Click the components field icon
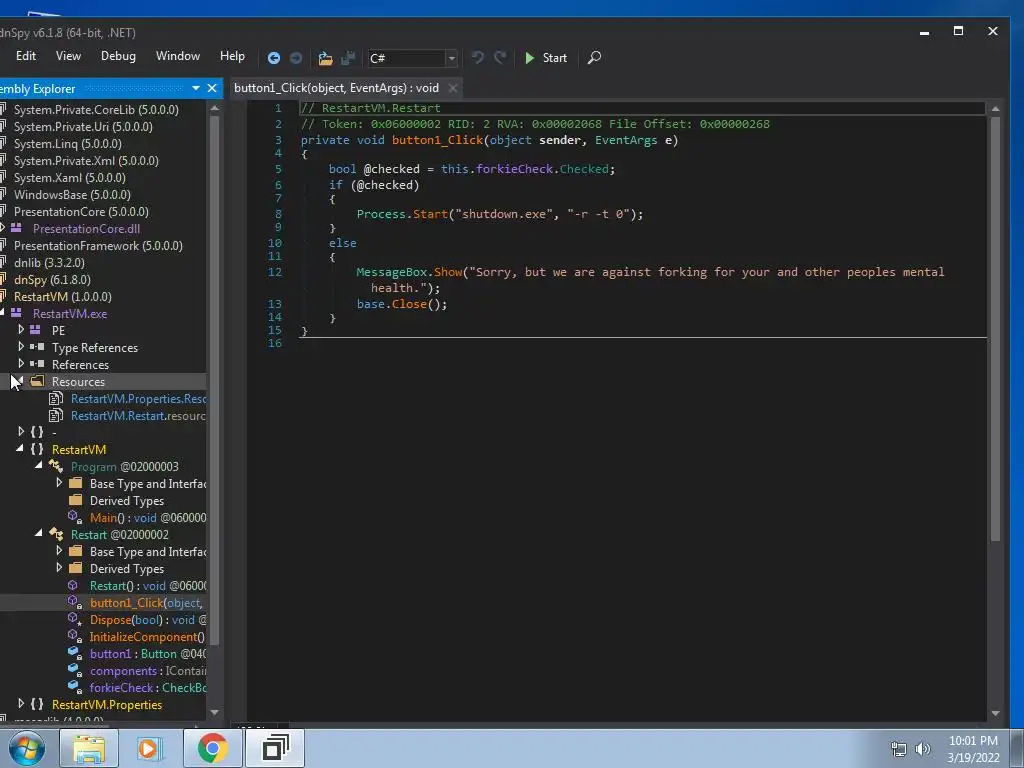This screenshot has height=768, width=1024. coord(74,670)
